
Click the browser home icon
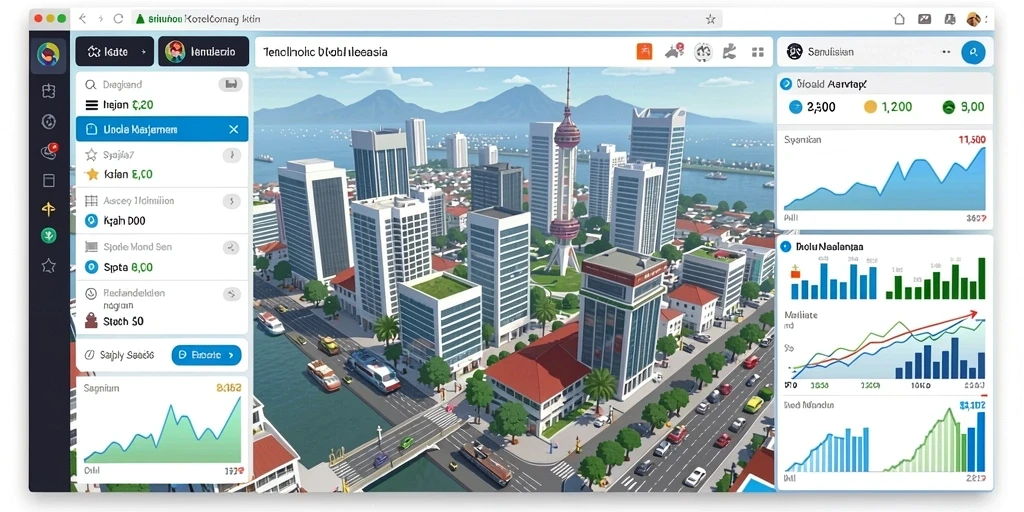click(899, 19)
